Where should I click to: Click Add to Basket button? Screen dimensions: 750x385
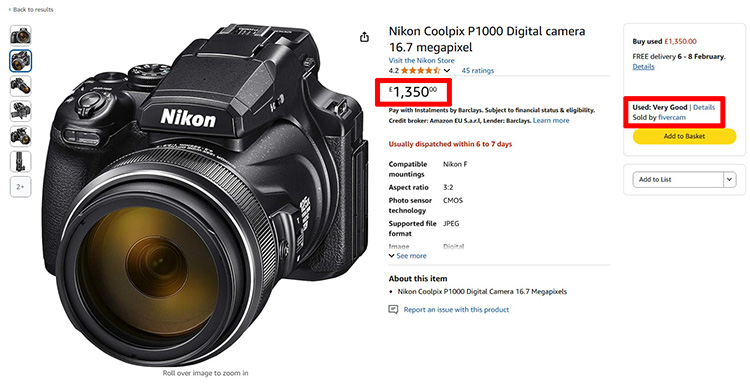tap(684, 136)
